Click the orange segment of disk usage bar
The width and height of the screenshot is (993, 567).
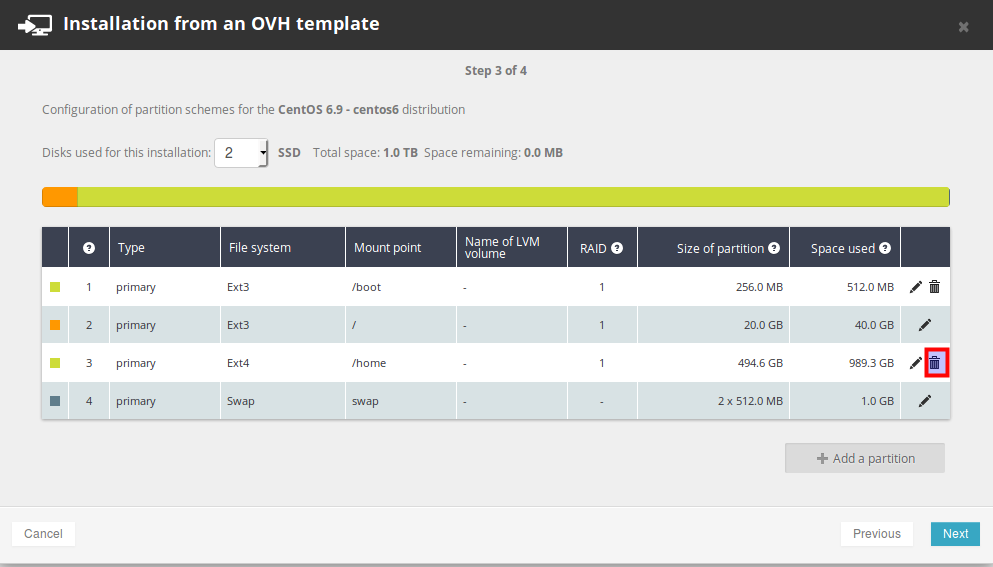coord(60,197)
